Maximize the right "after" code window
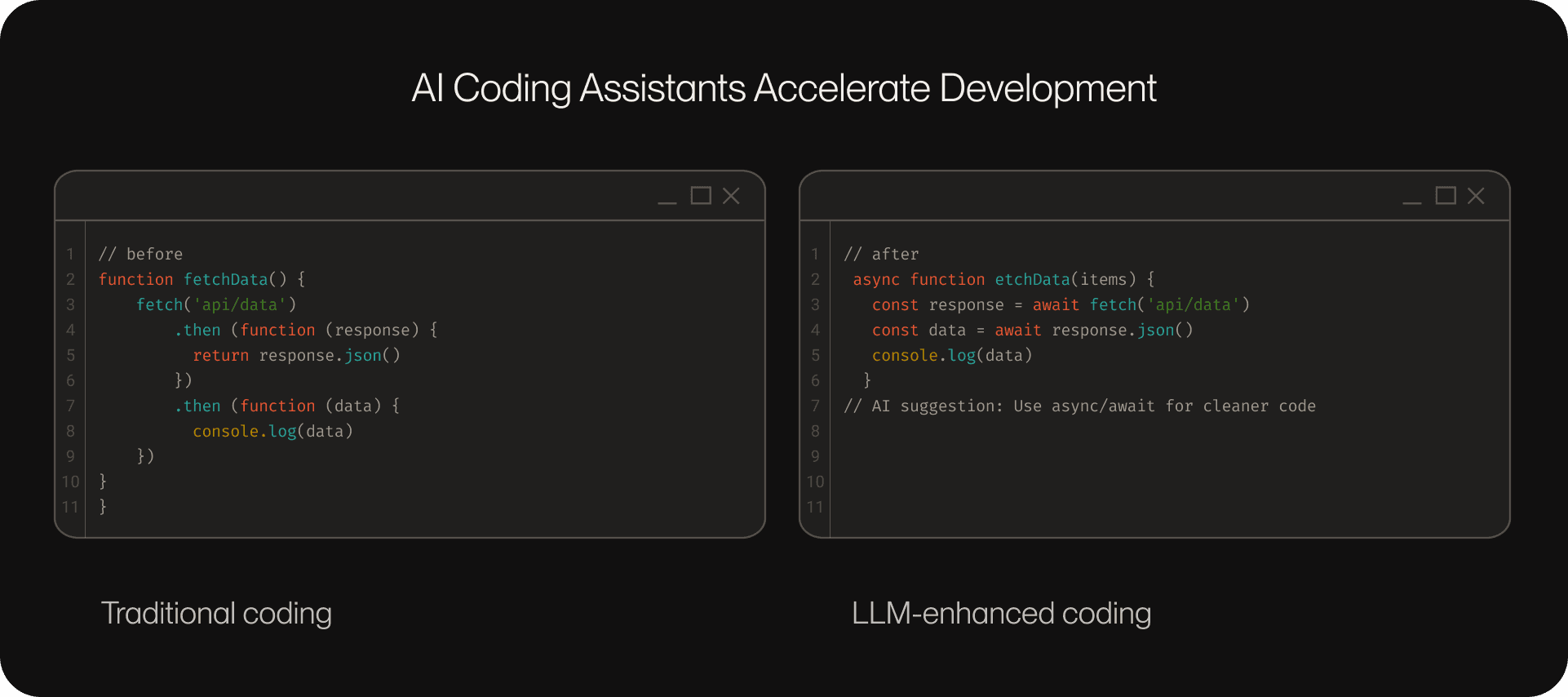 1446,196
